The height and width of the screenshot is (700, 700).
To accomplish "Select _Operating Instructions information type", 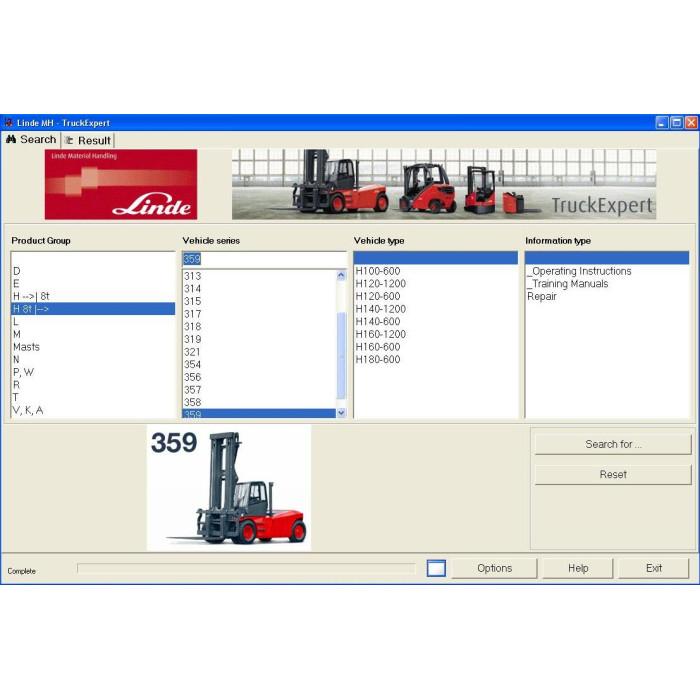I will 607,271.
